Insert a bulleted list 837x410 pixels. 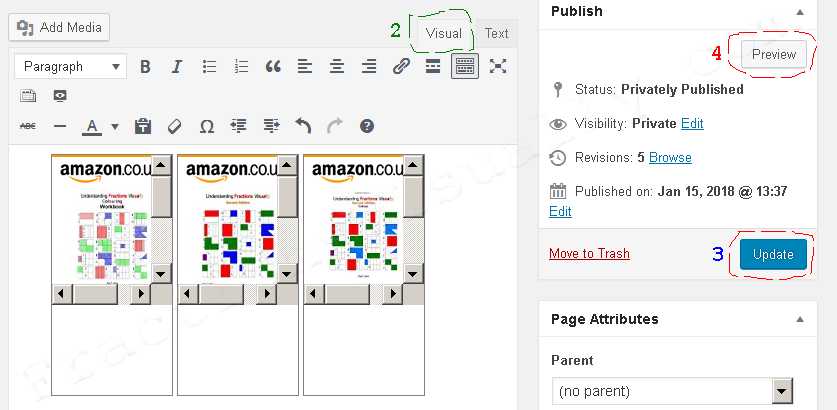coord(209,67)
